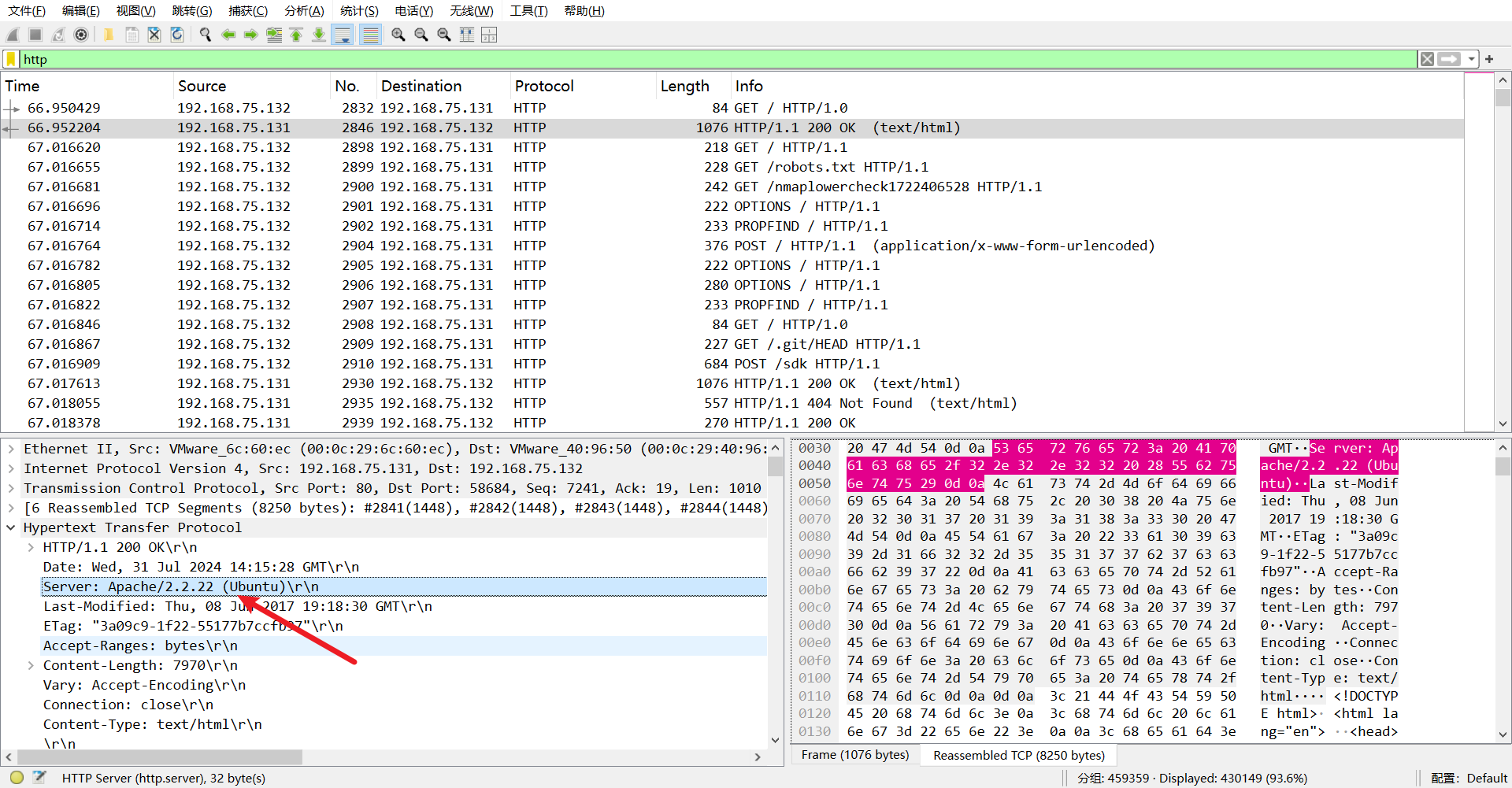Save the capture file
Screen dimensions: 1512x788
pos(132,35)
